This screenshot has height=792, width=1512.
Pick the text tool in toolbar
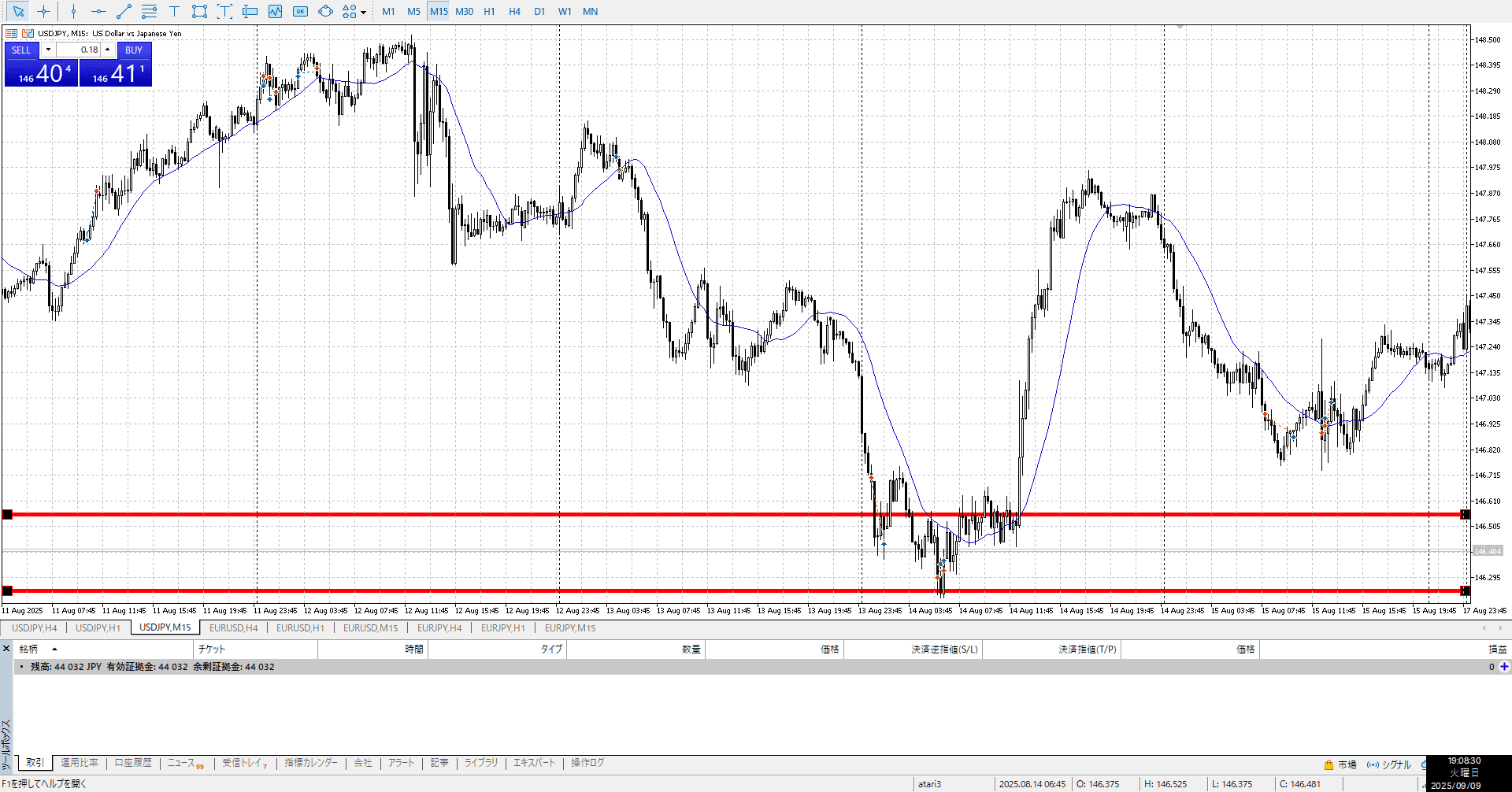pos(174,12)
